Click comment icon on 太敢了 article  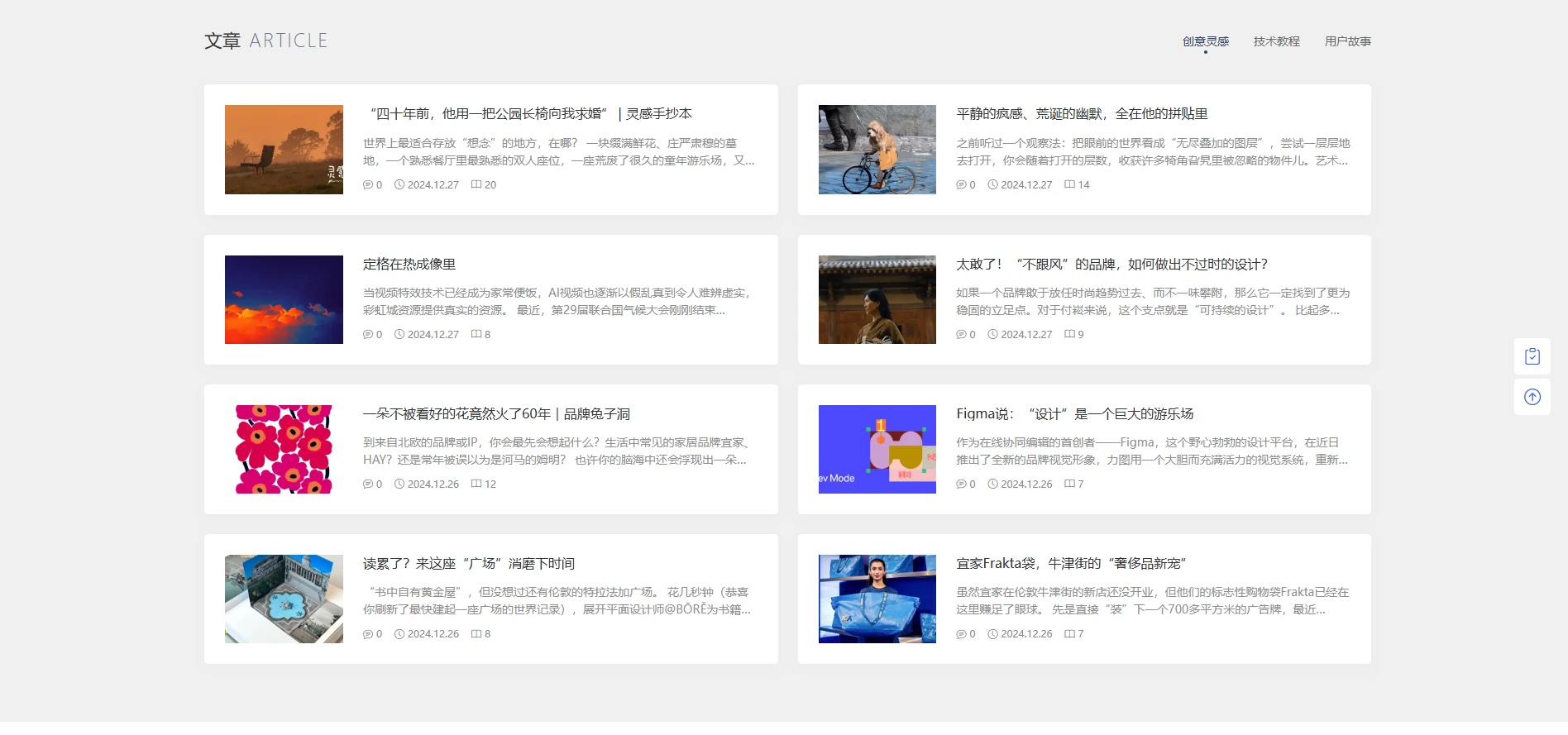961,335
